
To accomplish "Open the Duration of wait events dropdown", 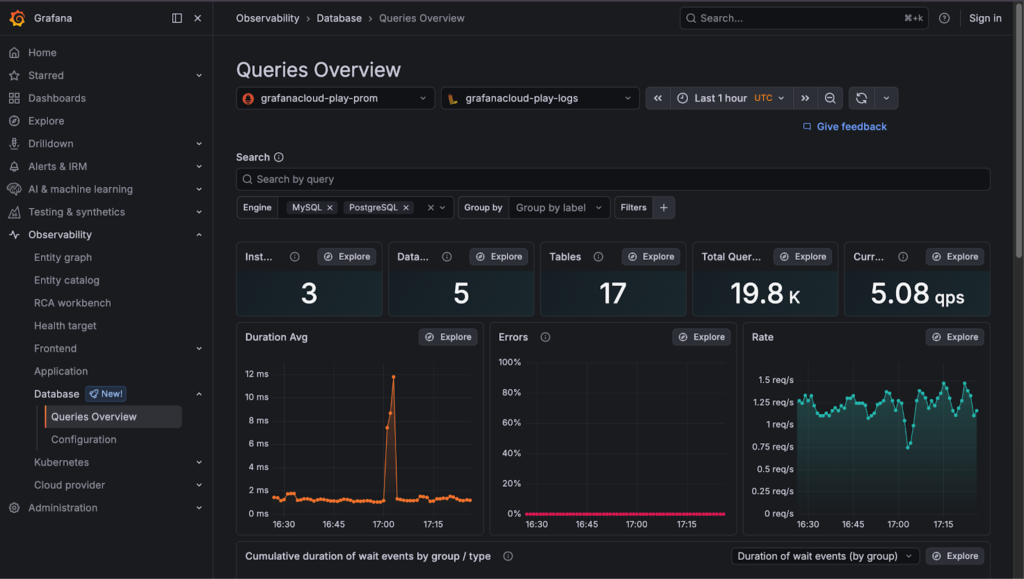I will coord(823,555).
